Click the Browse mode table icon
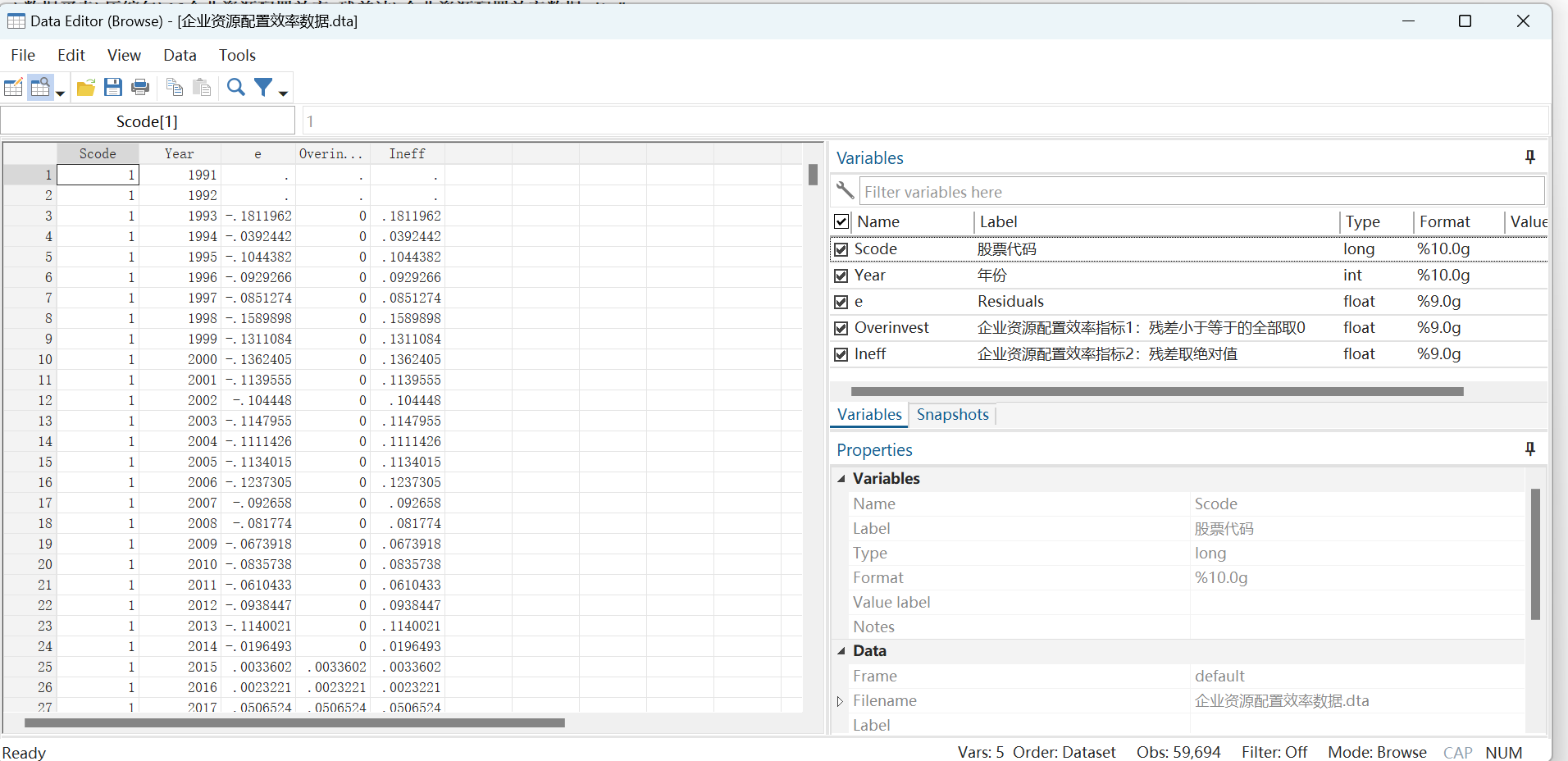Image resolution: width=1568 pixels, height=761 pixels. (x=40, y=88)
